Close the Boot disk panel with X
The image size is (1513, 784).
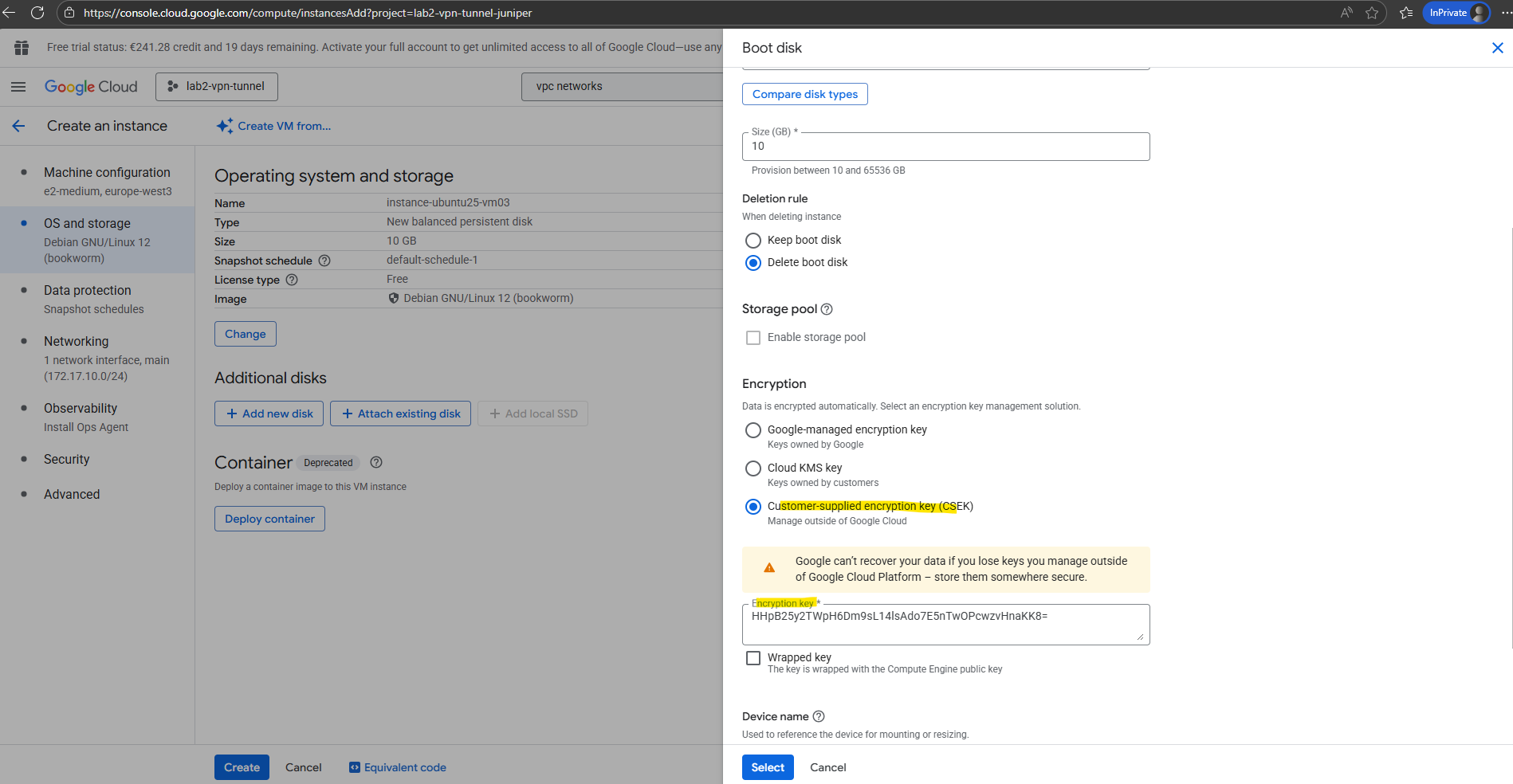coord(1497,48)
